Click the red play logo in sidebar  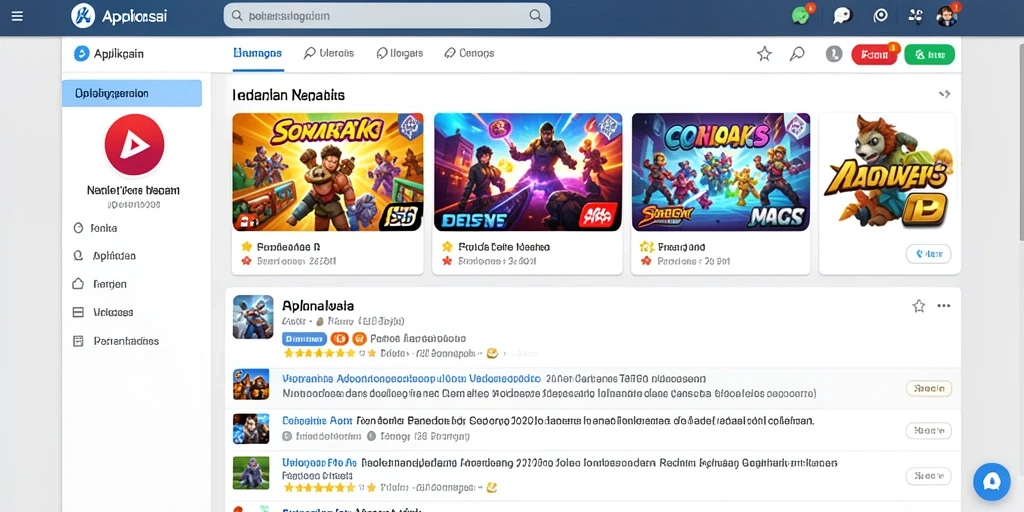(x=134, y=145)
